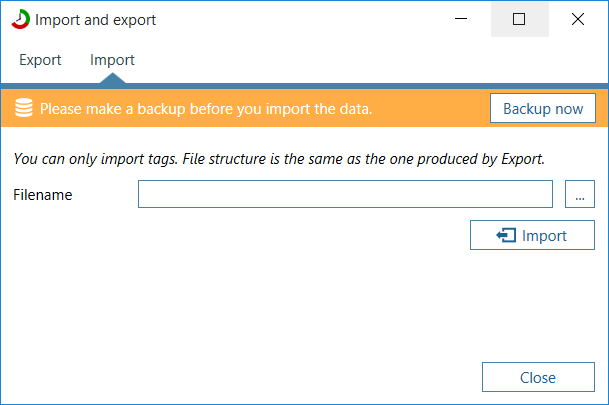
Task: Click the Import and export title text
Action: pos(96,20)
